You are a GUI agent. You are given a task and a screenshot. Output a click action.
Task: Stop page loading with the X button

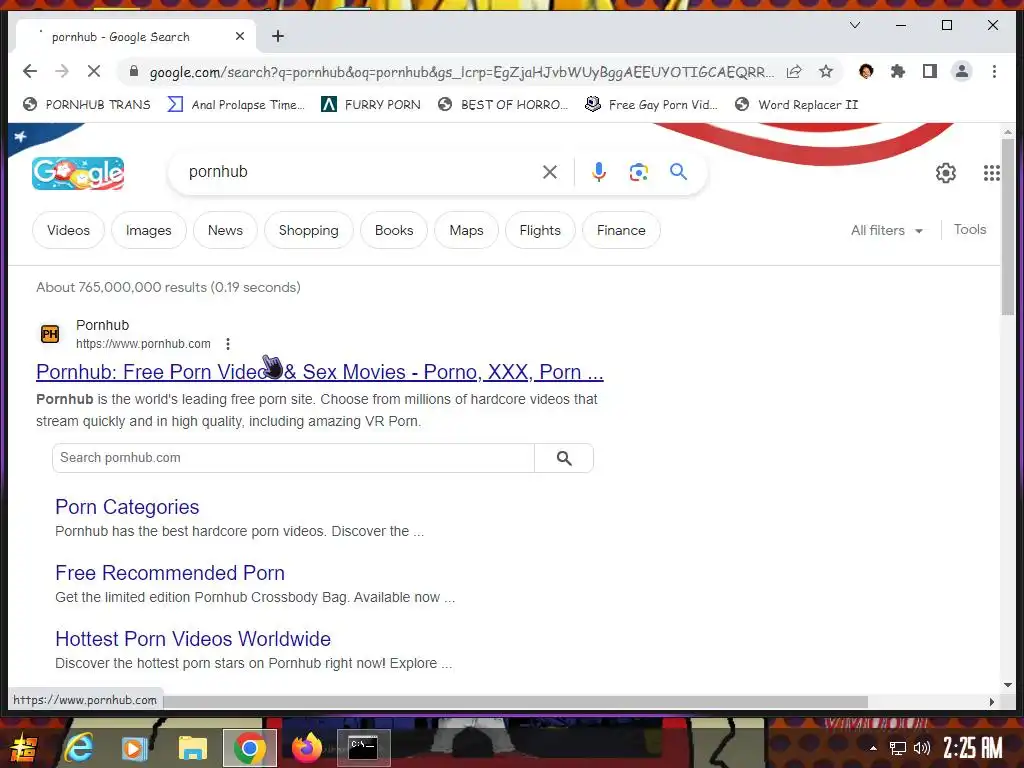click(x=94, y=71)
